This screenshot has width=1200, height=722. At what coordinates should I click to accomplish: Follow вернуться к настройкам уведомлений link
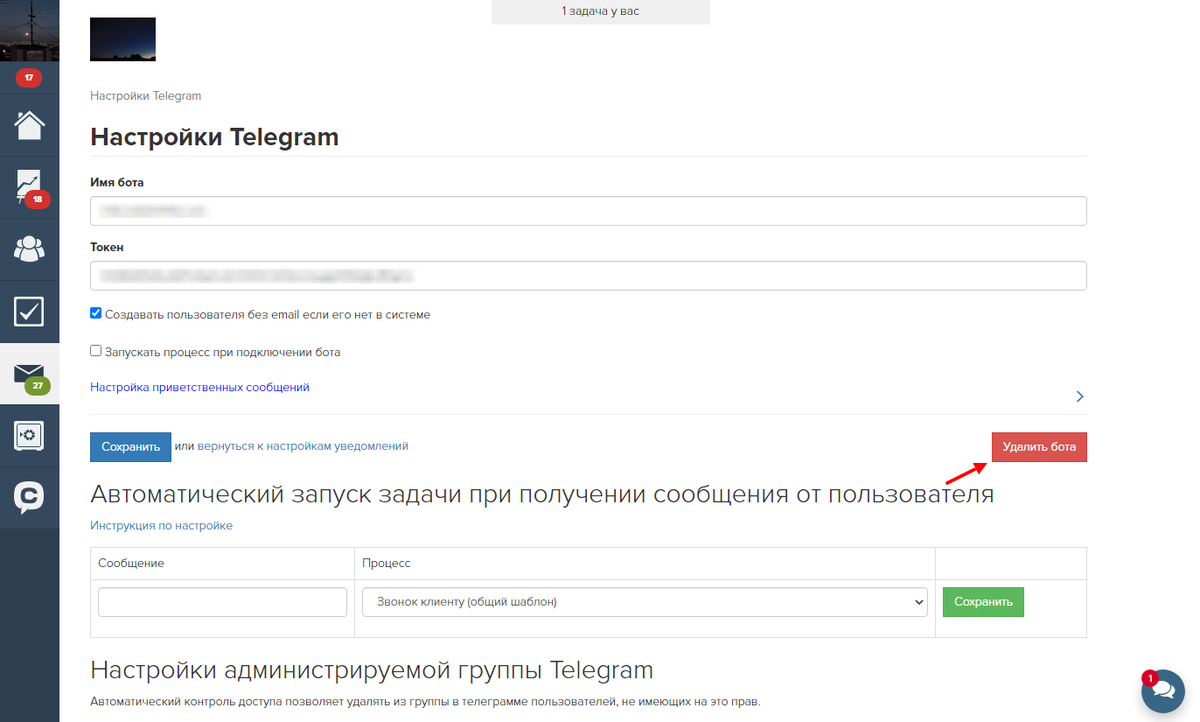click(303, 446)
